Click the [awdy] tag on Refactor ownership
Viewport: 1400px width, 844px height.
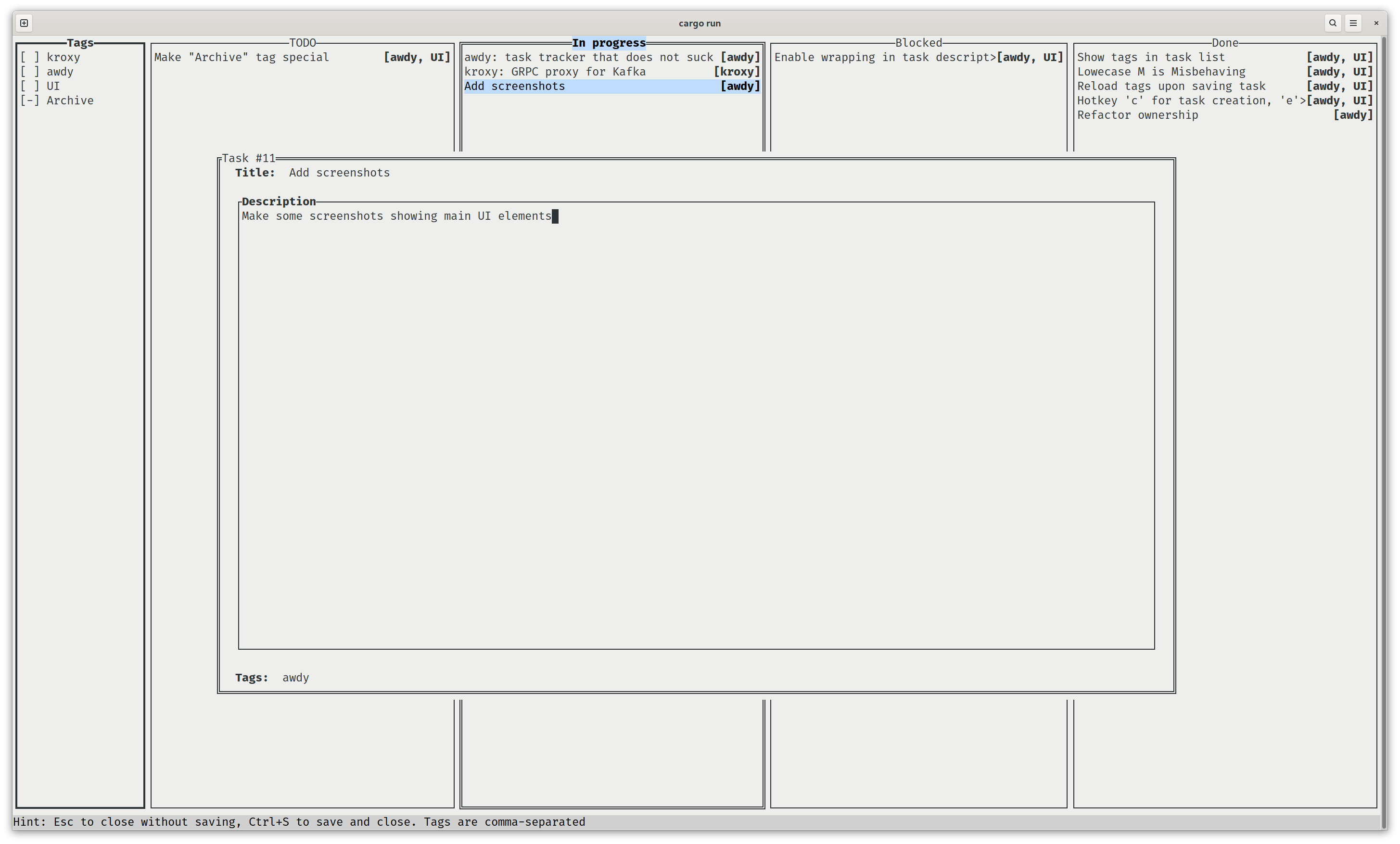1353,115
